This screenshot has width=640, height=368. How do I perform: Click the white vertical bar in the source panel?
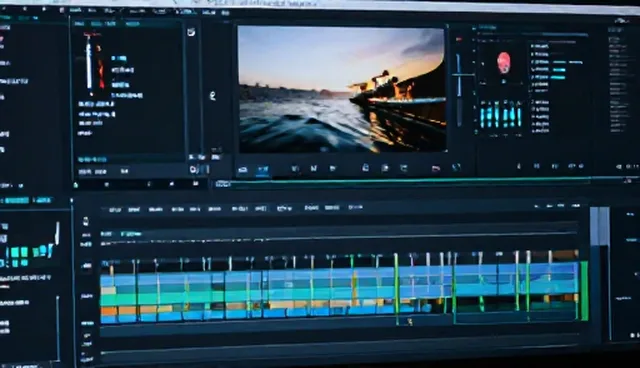coord(89,65)
